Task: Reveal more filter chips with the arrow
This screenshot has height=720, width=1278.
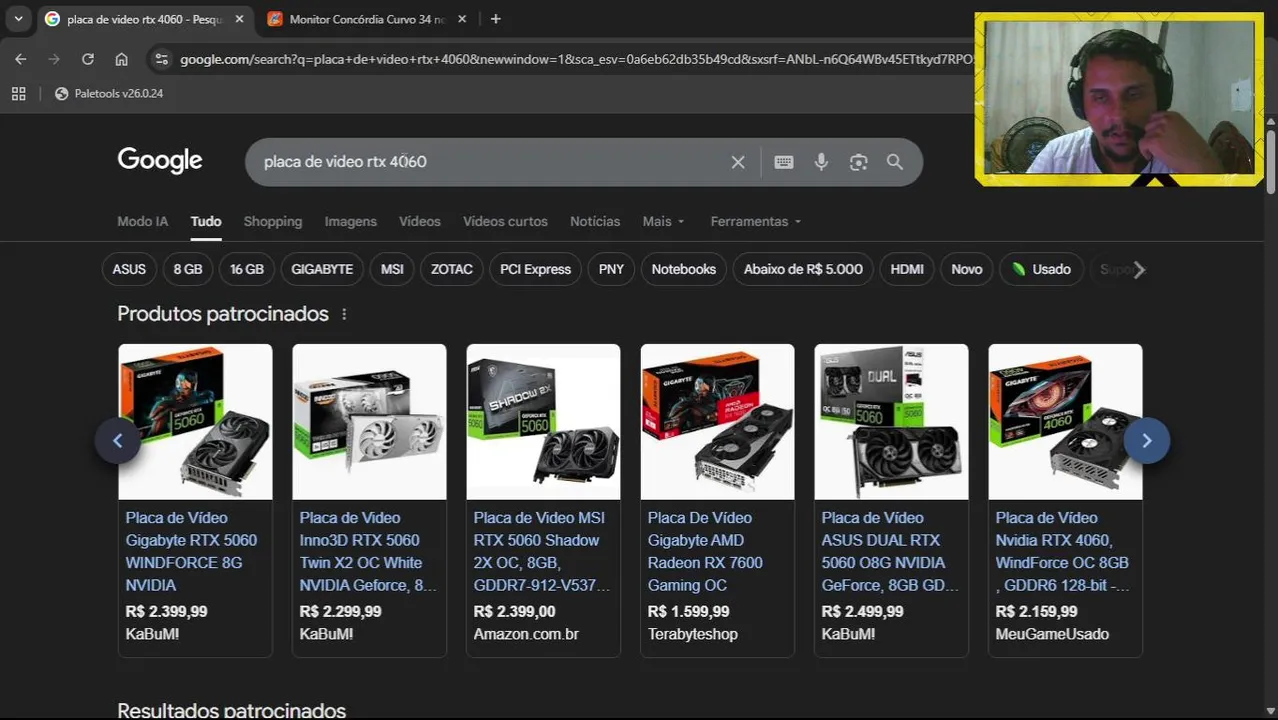Action: (x=1138, y=269)
